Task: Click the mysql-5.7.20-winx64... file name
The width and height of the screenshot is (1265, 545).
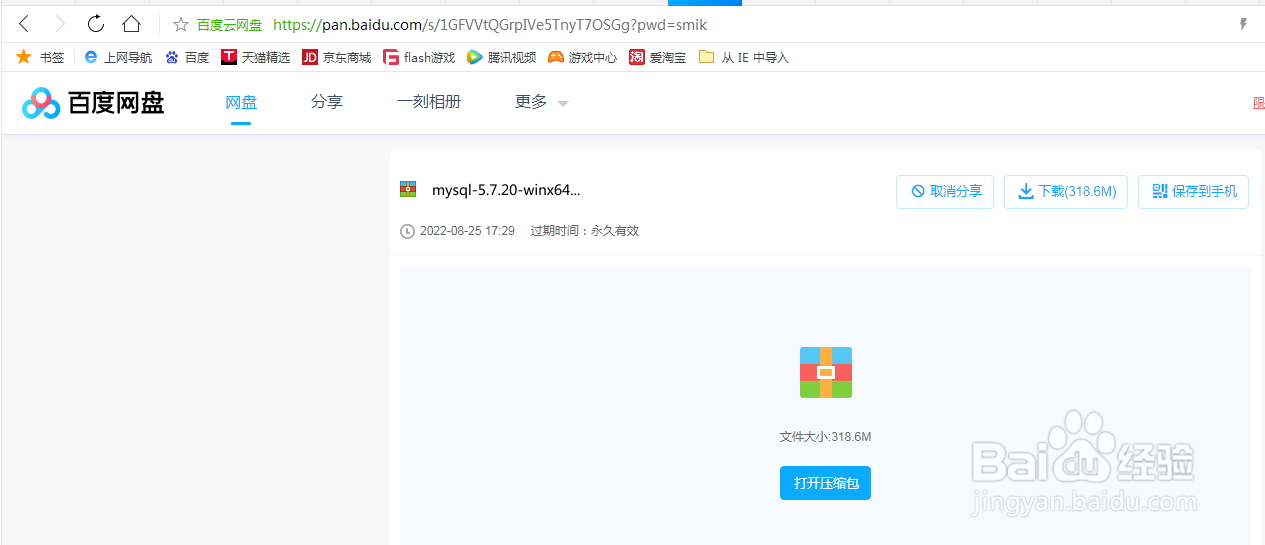Action: [x=506, y=190]
